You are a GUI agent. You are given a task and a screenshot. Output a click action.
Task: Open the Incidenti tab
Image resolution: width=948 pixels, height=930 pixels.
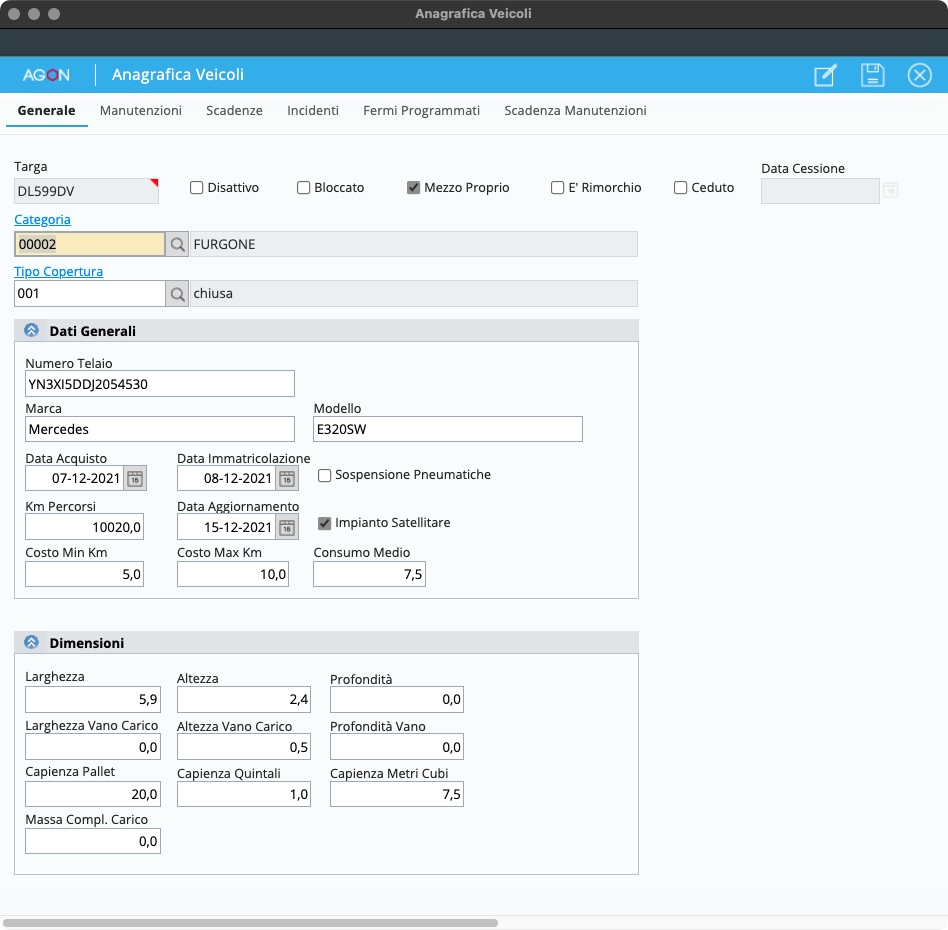tap(313, 111)
